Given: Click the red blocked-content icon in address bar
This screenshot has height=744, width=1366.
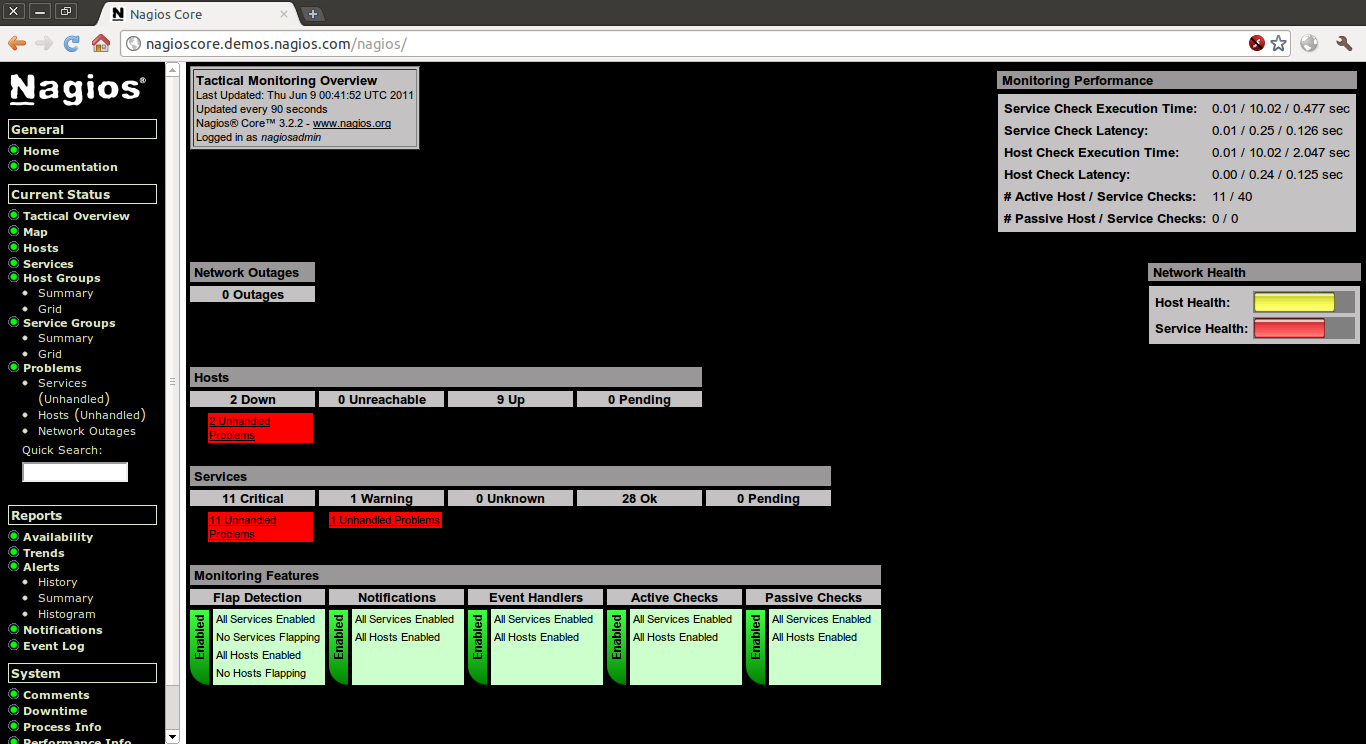Looking at the screenshot, I should point(1257,43).
